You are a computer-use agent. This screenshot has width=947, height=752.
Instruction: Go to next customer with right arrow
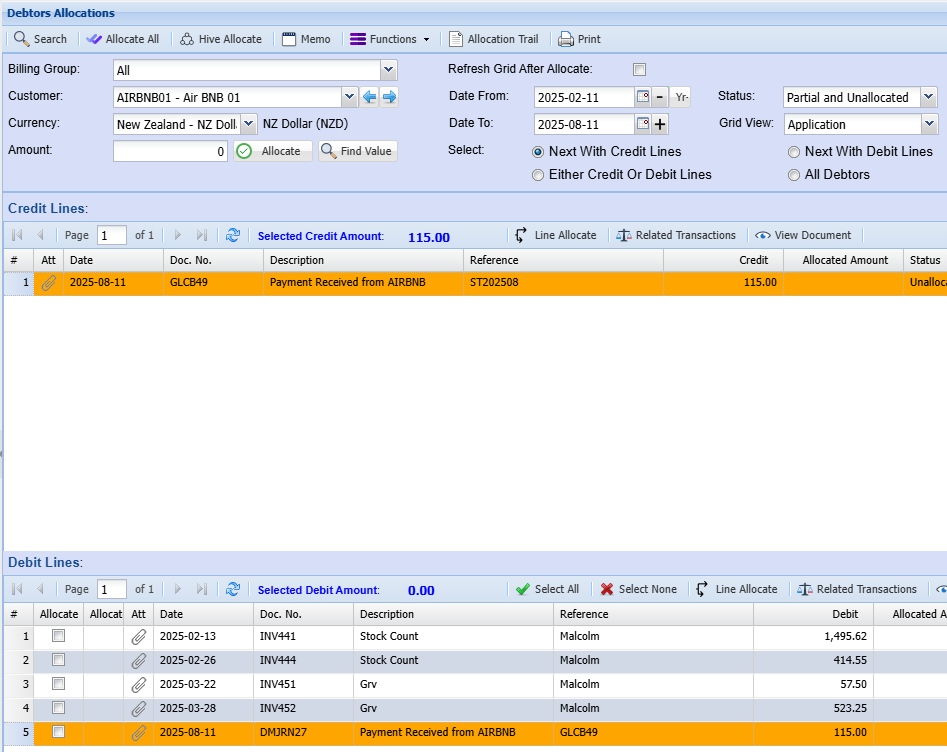point(389,97)
